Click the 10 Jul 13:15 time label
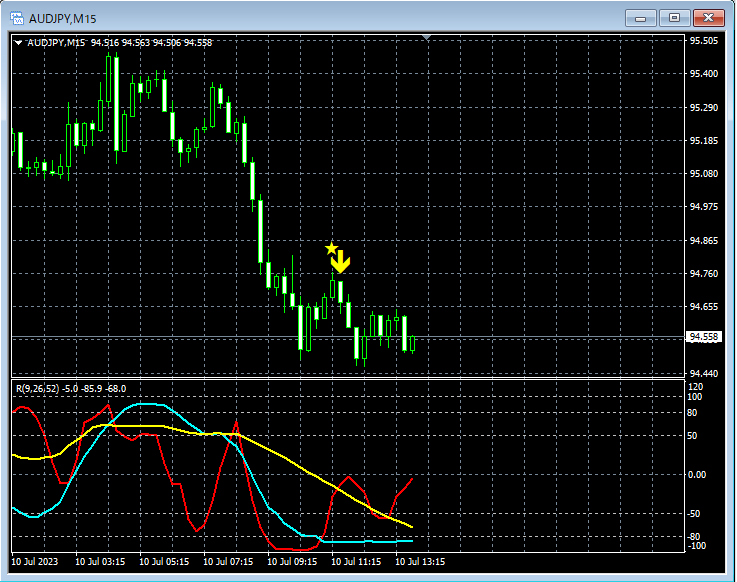Screen dimensions: 737x582 (420, 562)
